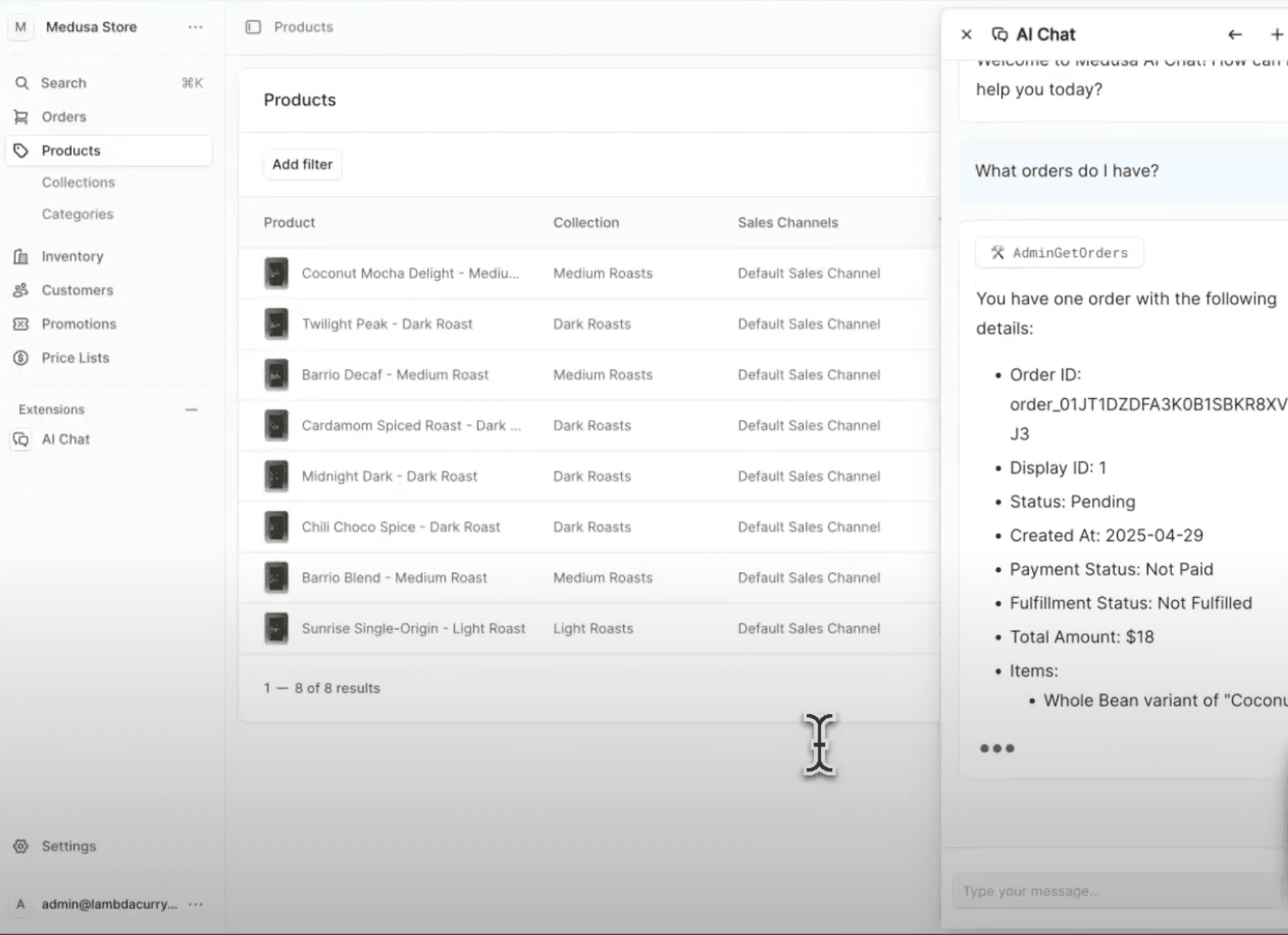The height and width of the screenshot is (935, 1288).
Task: Click Sunrise Single-Origin product thumbnail
Action: pyautogui.click(x=276, y=629)
